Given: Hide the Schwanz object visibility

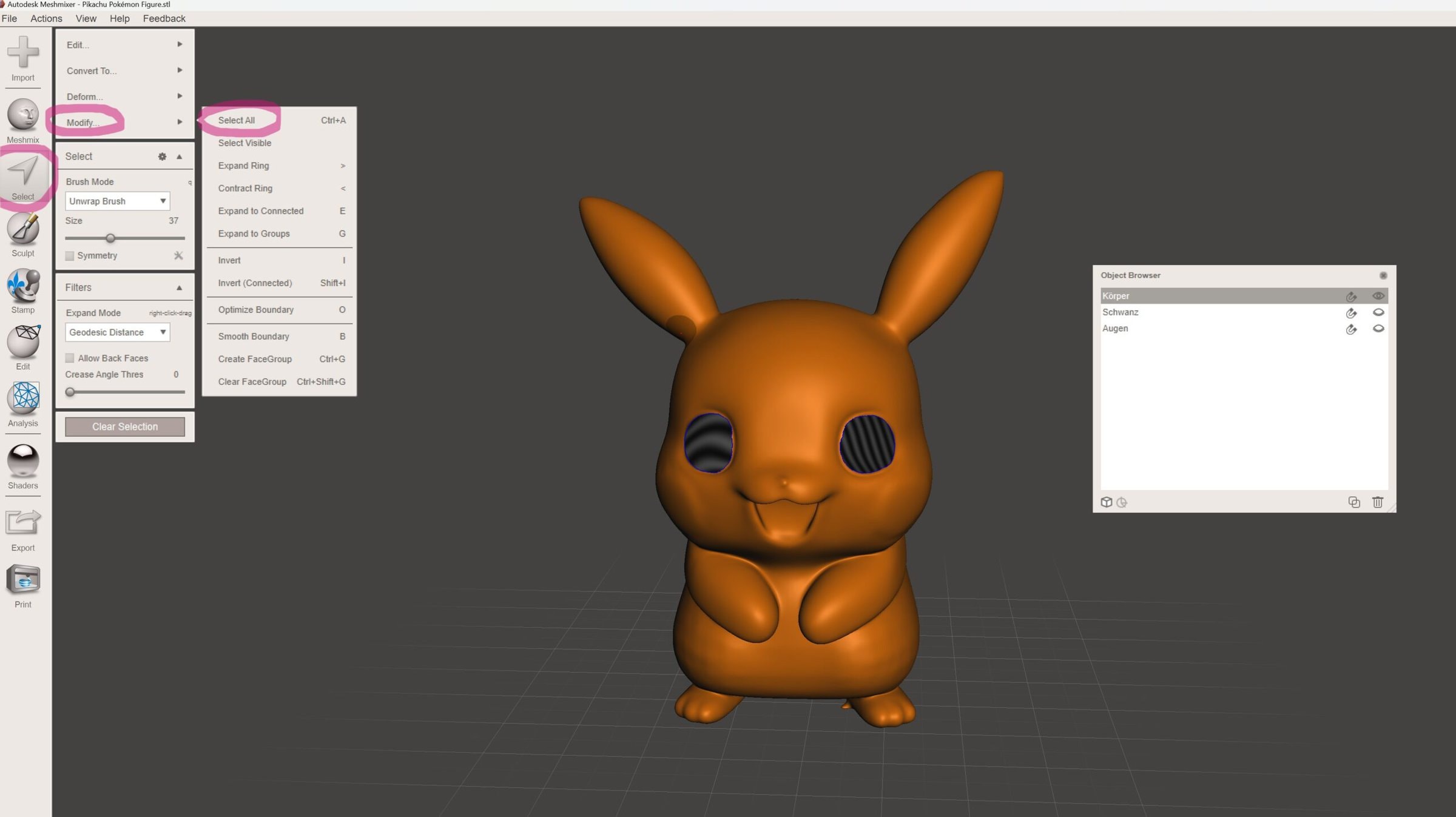Looking at the screenshot, I should point(1378,312).
